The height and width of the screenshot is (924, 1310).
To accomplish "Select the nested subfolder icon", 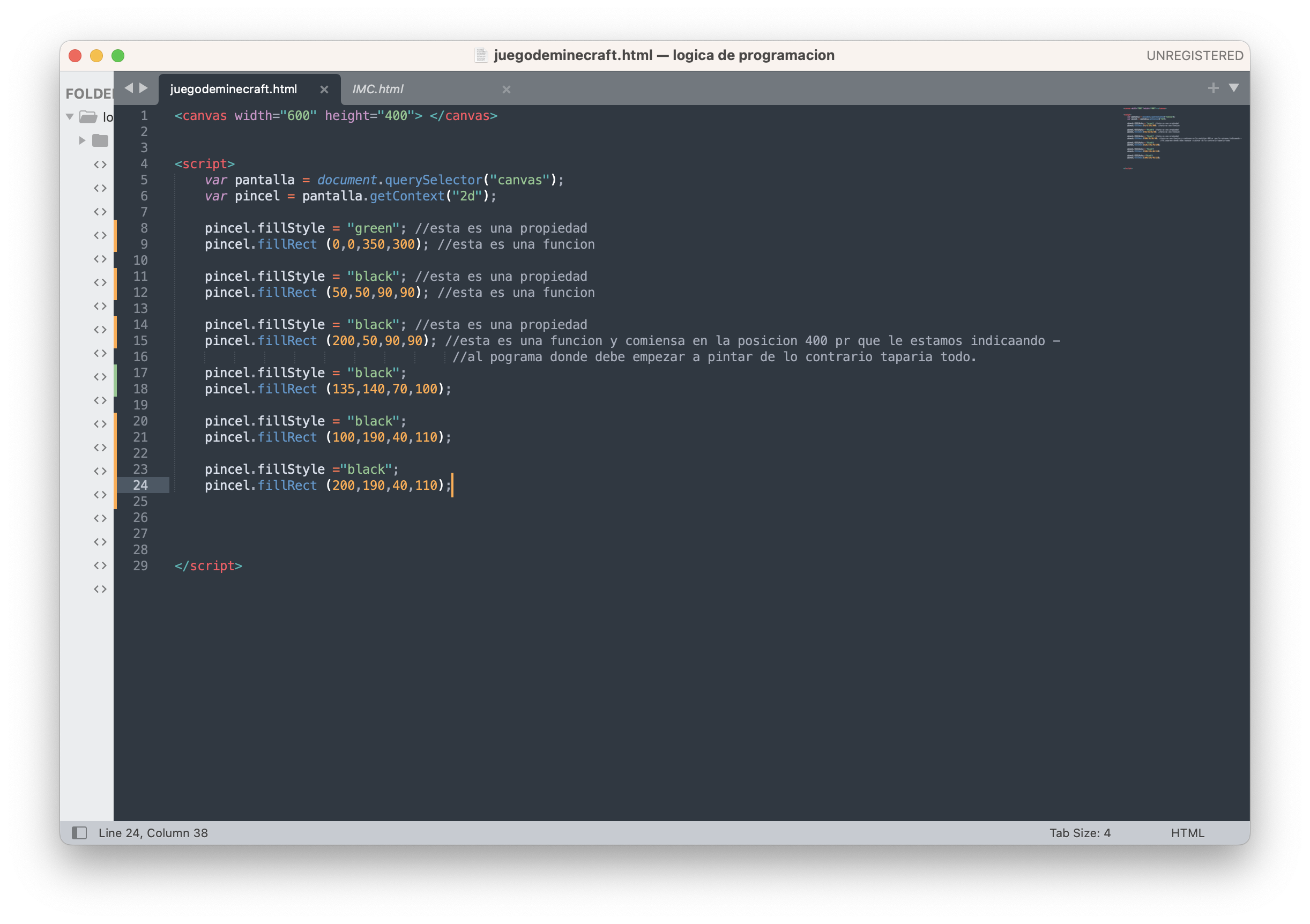I will [100, 140].
